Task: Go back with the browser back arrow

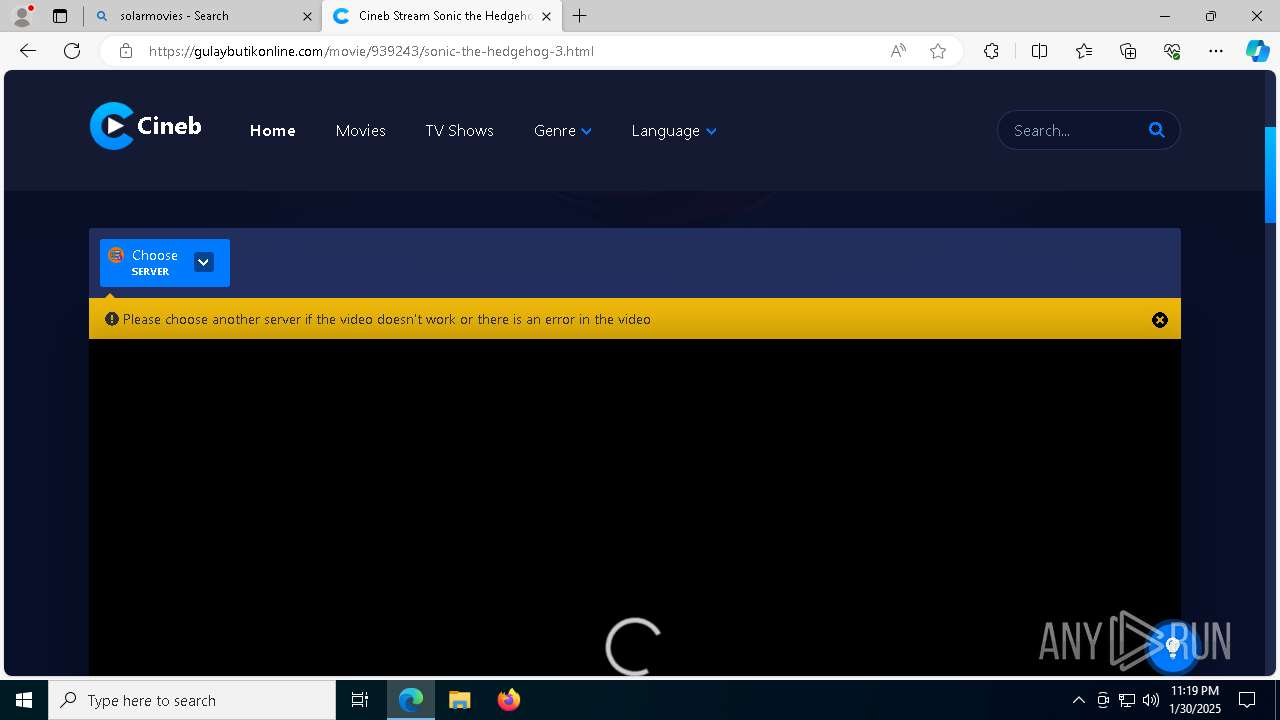Action: coord(28,51)
